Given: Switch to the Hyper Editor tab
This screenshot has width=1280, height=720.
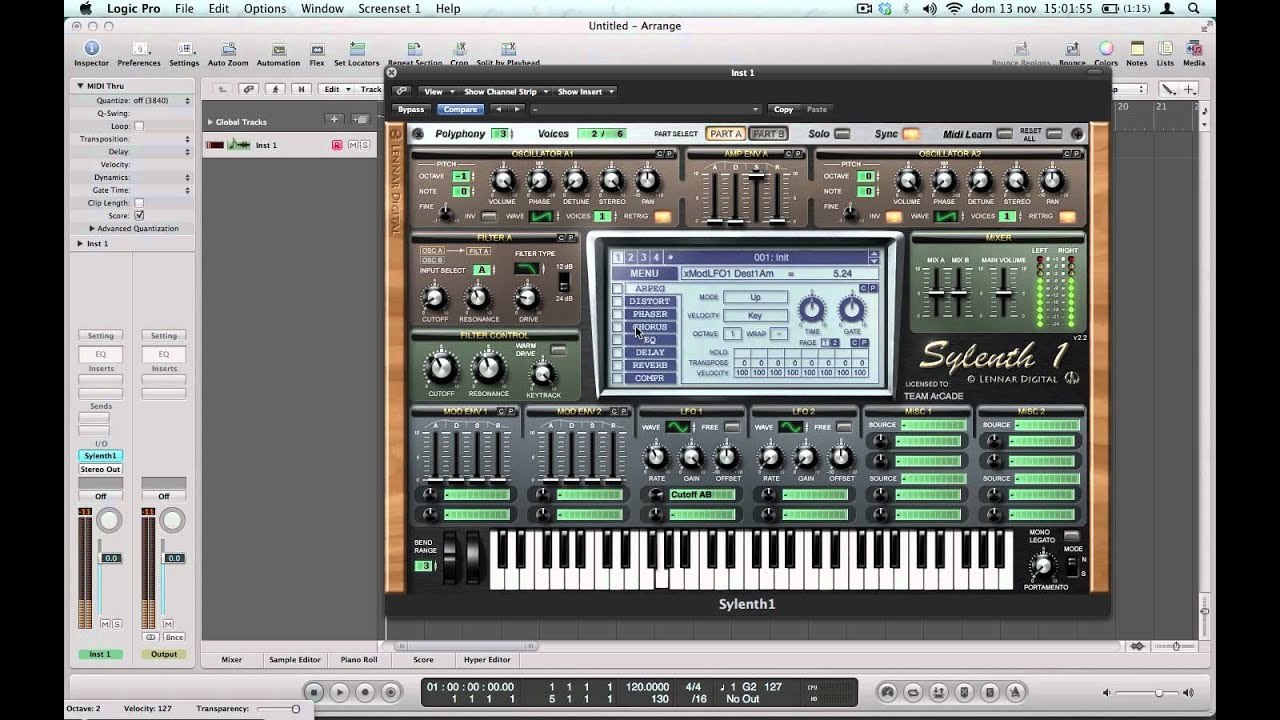Looking at the screenshot, I should tap(487, 660).
